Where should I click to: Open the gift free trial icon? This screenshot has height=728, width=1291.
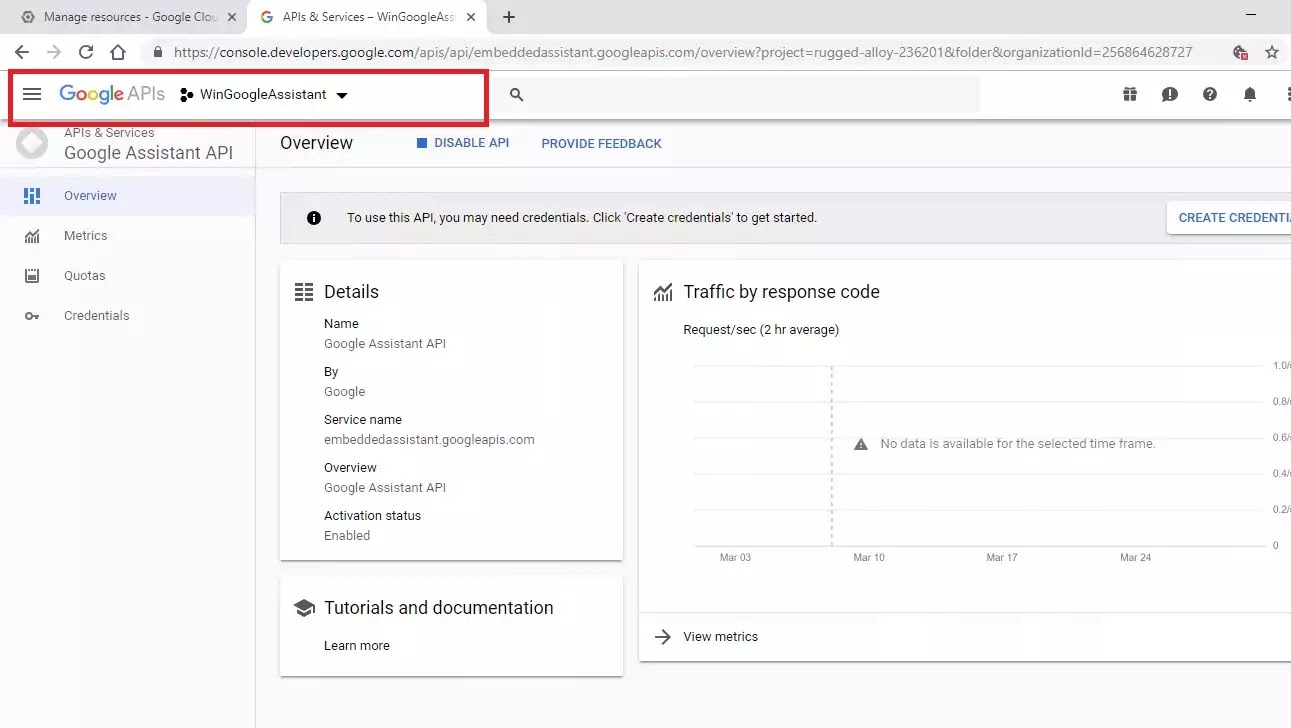tap(1130, 94)
